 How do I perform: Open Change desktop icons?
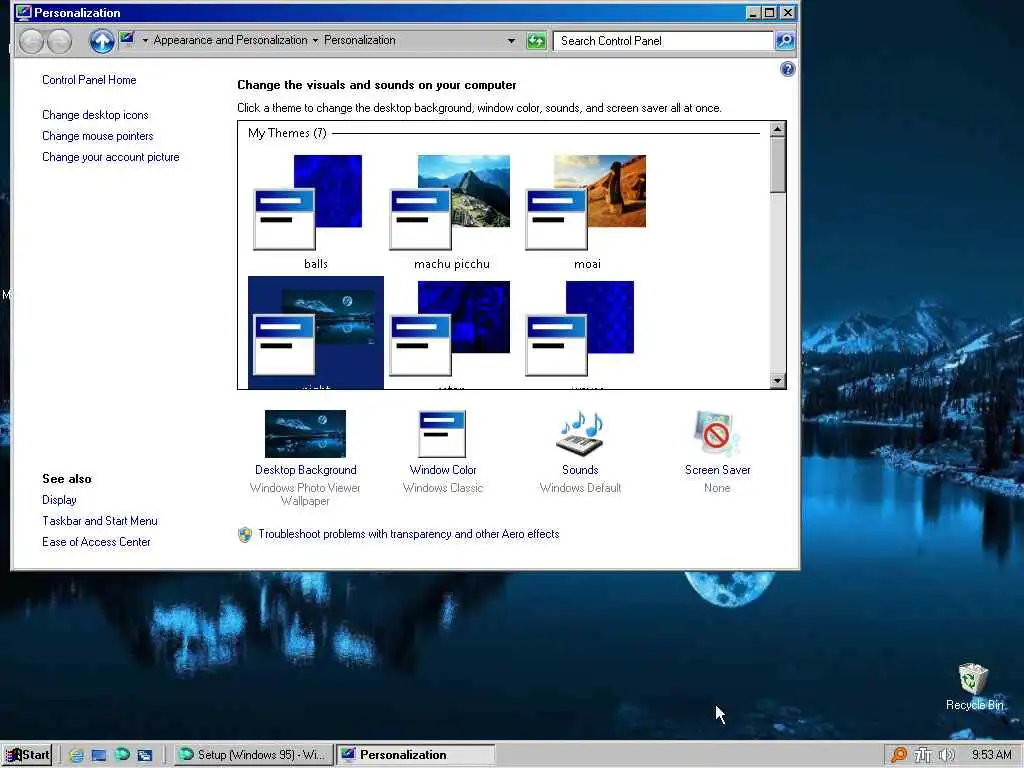click(x=95, y=115)
